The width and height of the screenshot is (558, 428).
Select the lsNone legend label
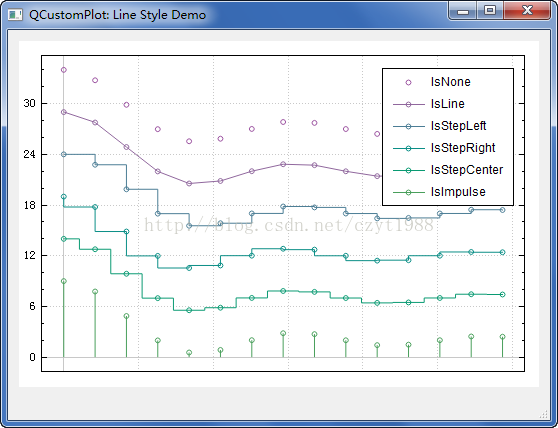(x=450, y=82)
